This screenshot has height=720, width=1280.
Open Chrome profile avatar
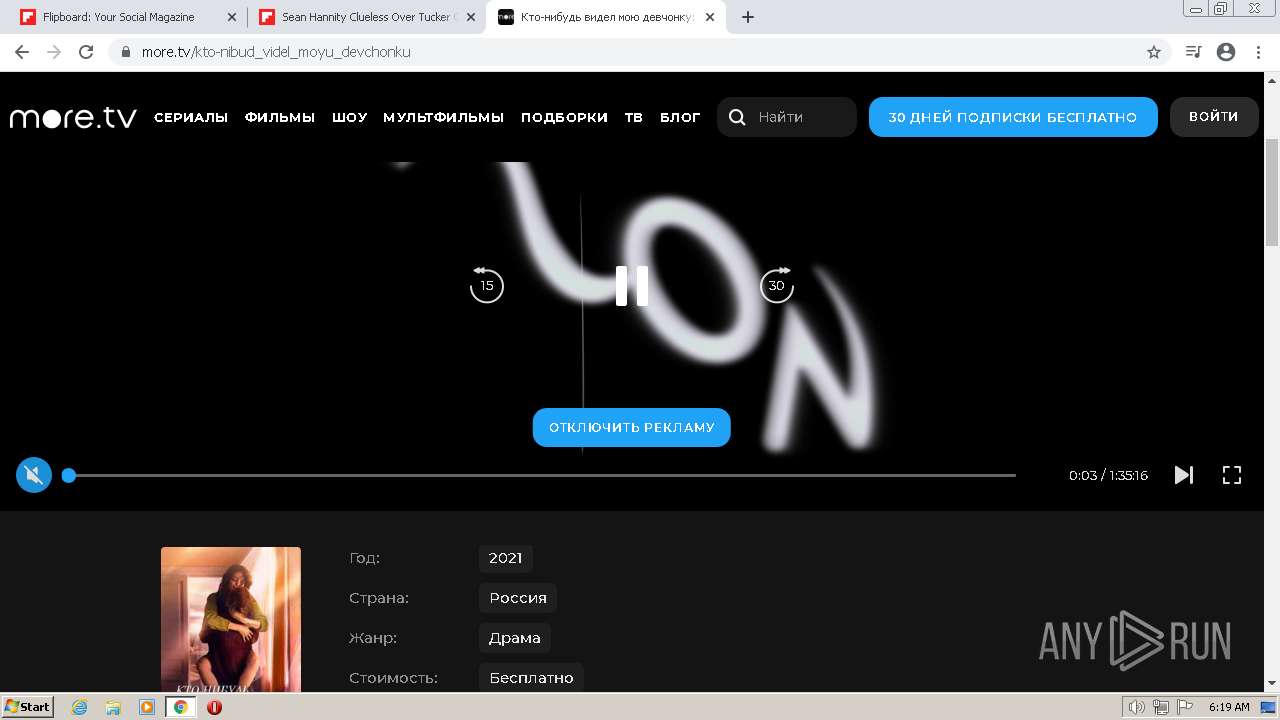(1226, 52)
